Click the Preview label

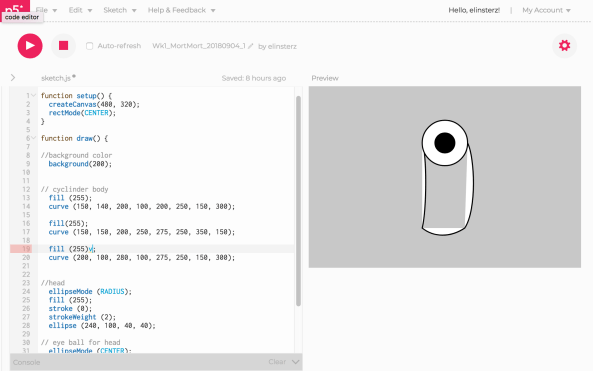(x=325, y=78)
